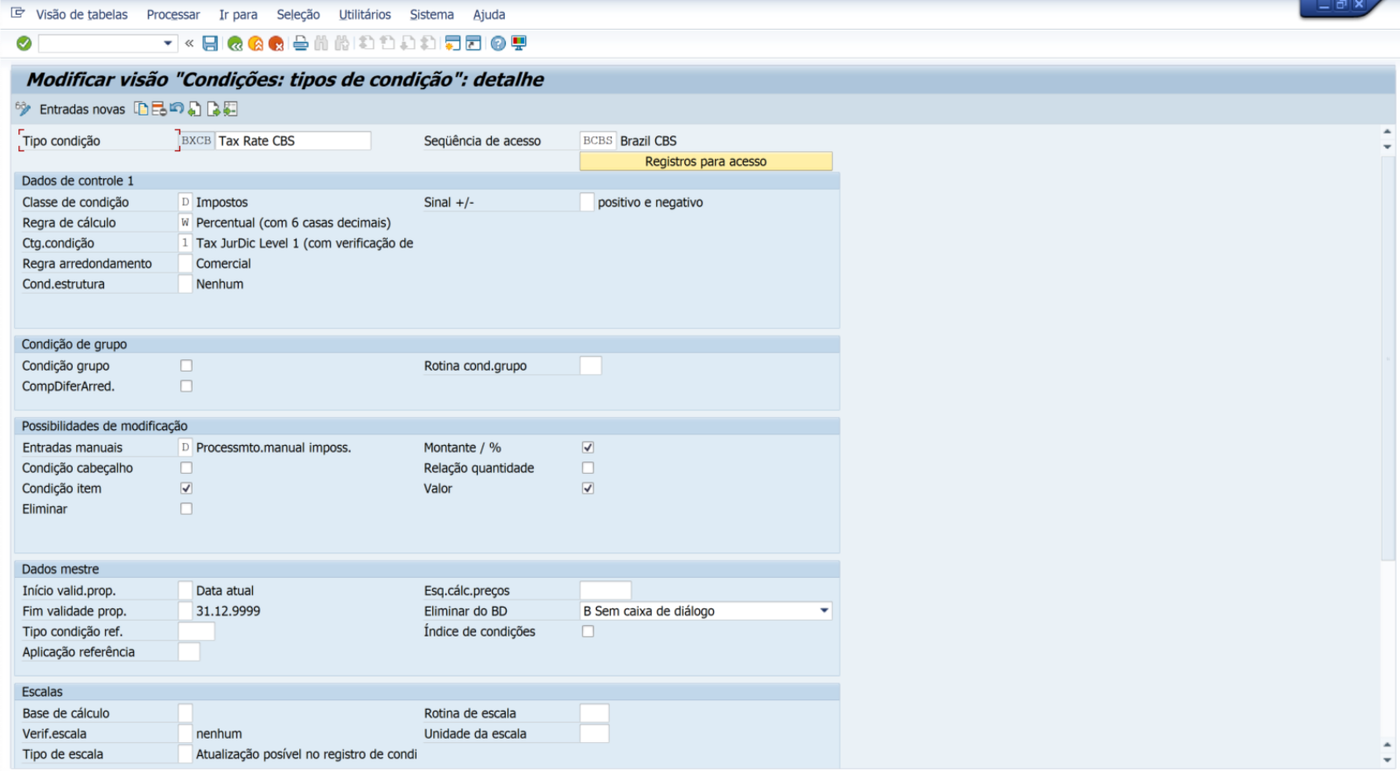
Task: Click the Registros para acesso button
Action: [706, 161]
